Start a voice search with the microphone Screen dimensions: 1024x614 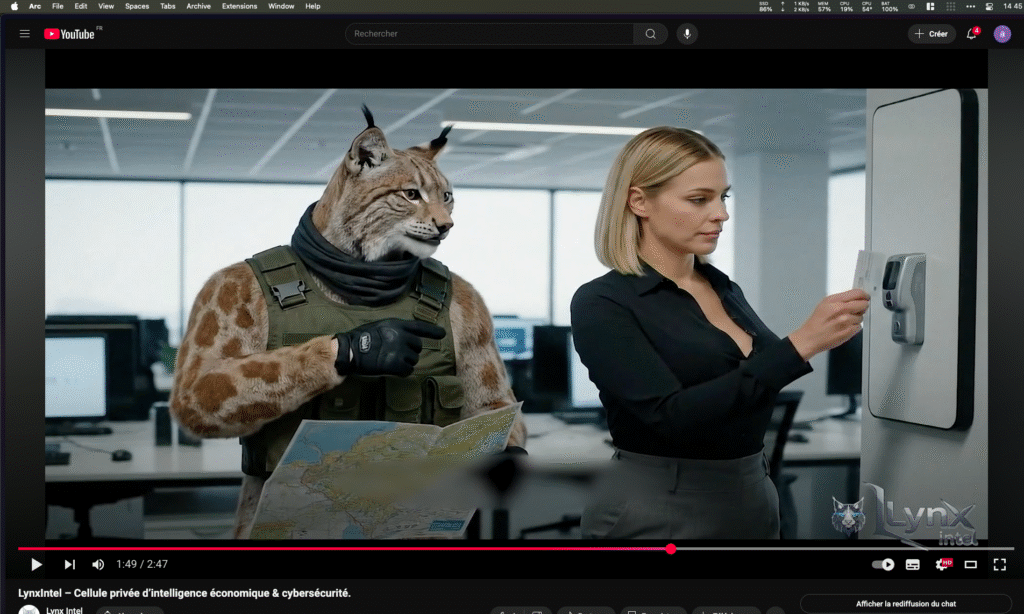(685, 33)
